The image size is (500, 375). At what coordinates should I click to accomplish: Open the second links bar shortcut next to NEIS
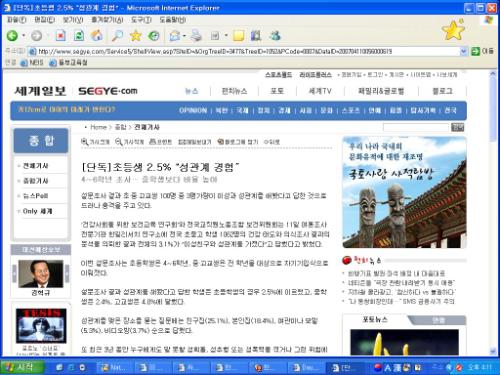click(x=68, y=63)
